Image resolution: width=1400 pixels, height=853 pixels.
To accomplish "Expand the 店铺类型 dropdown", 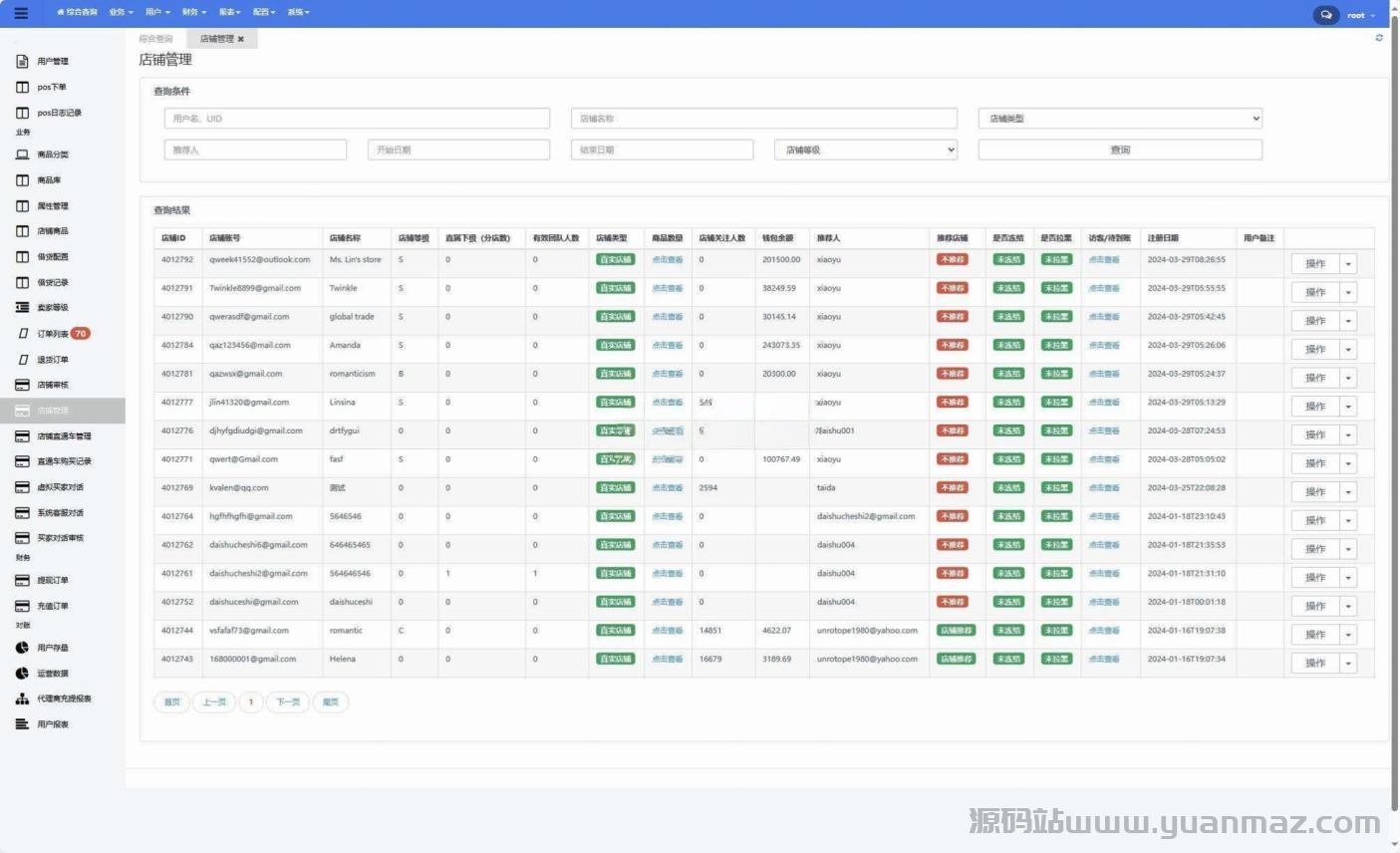I will [x=1120, y=119].
